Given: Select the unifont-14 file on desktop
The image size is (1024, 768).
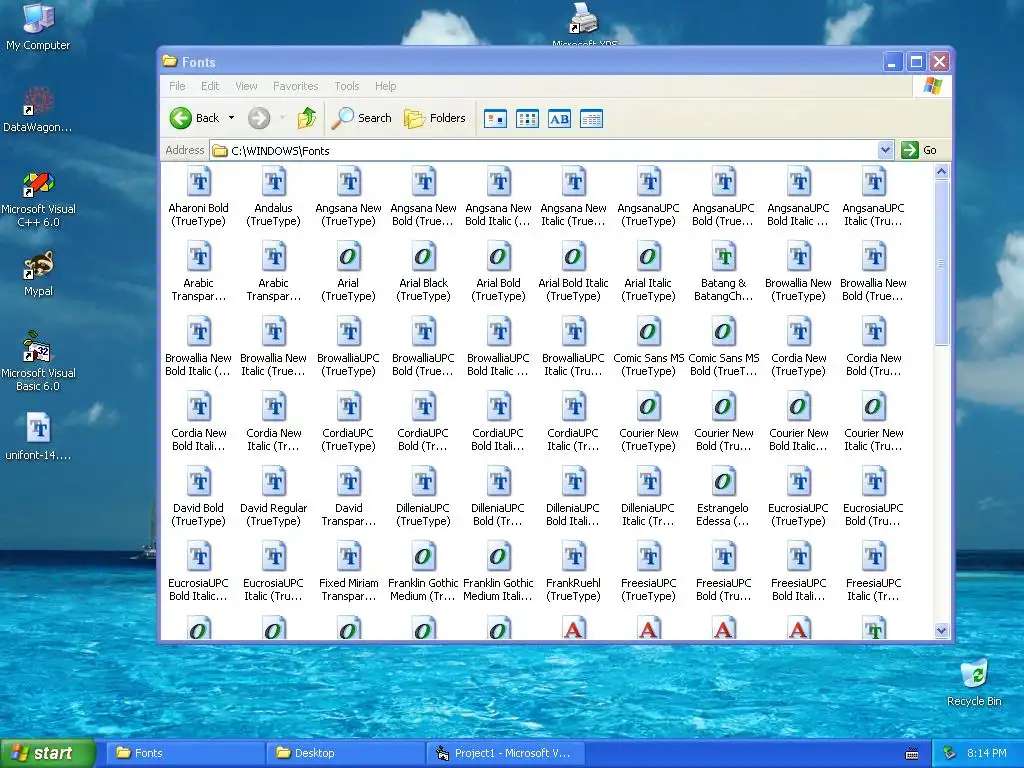Looking at the screenshot, I should (38, 437).
